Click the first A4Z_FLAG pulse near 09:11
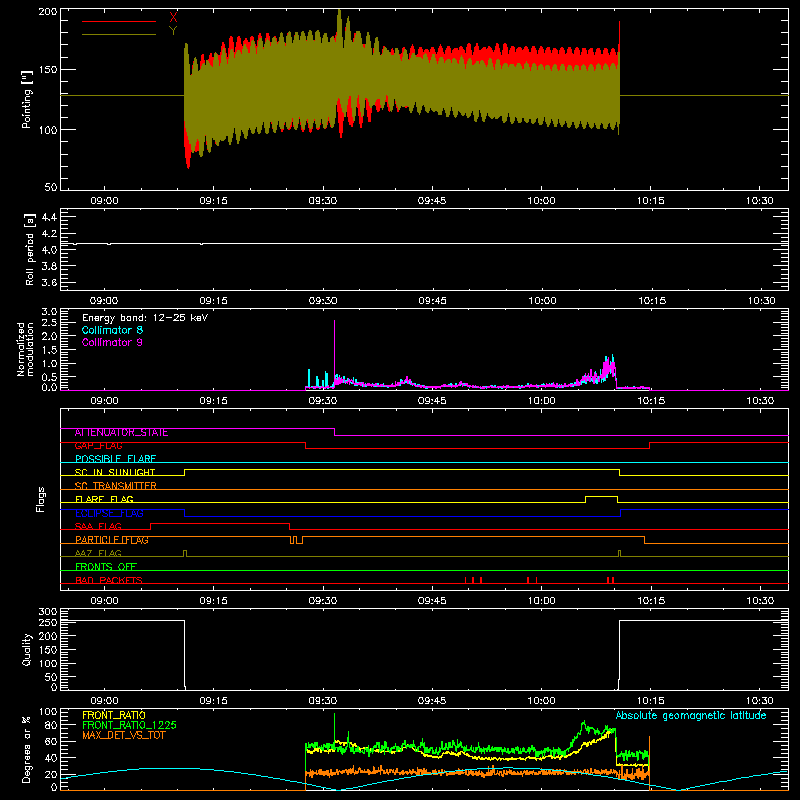This screenshot has height=800, width=800. (185, 554)
